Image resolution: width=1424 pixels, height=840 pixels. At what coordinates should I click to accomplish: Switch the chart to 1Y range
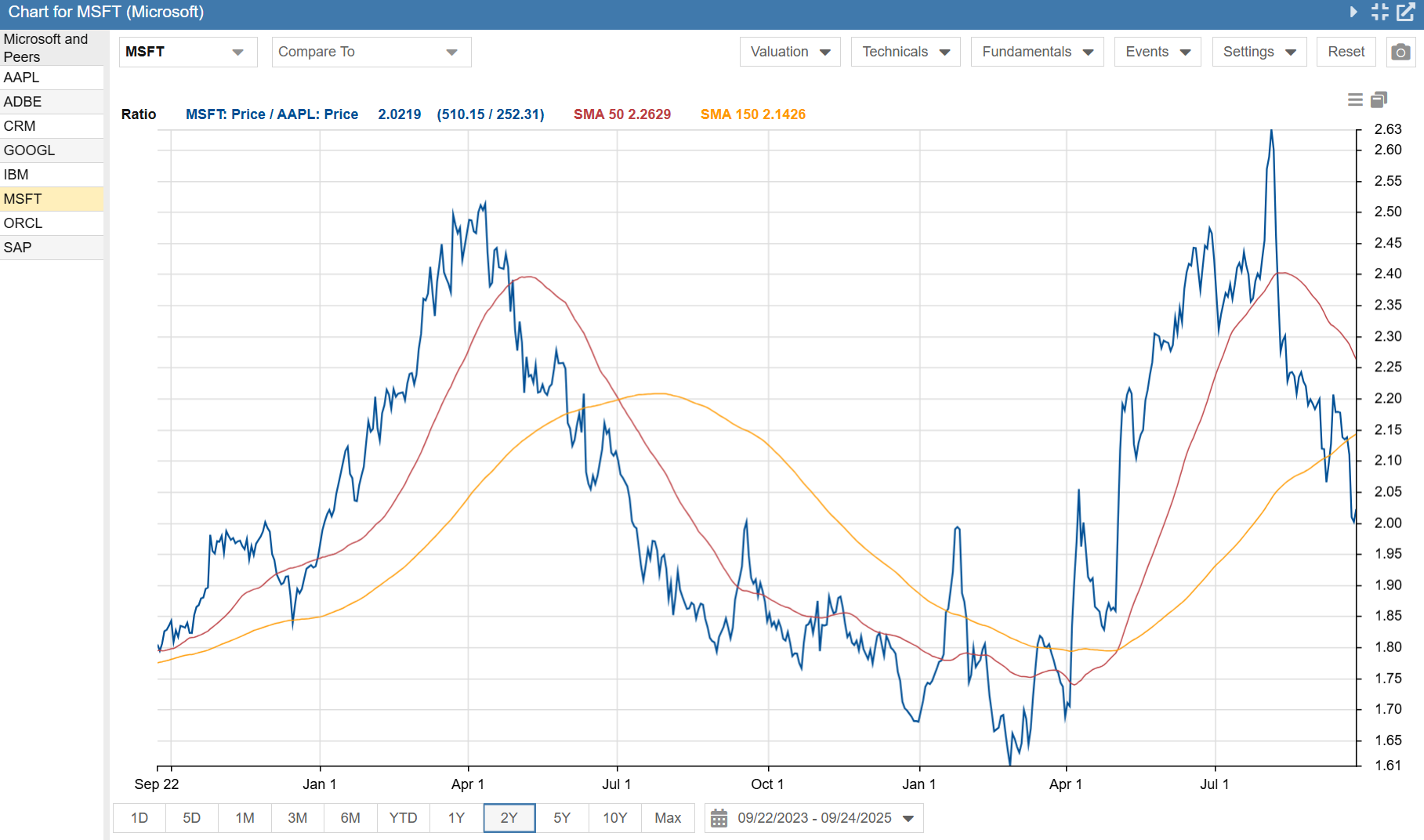(x=456, y=818)
